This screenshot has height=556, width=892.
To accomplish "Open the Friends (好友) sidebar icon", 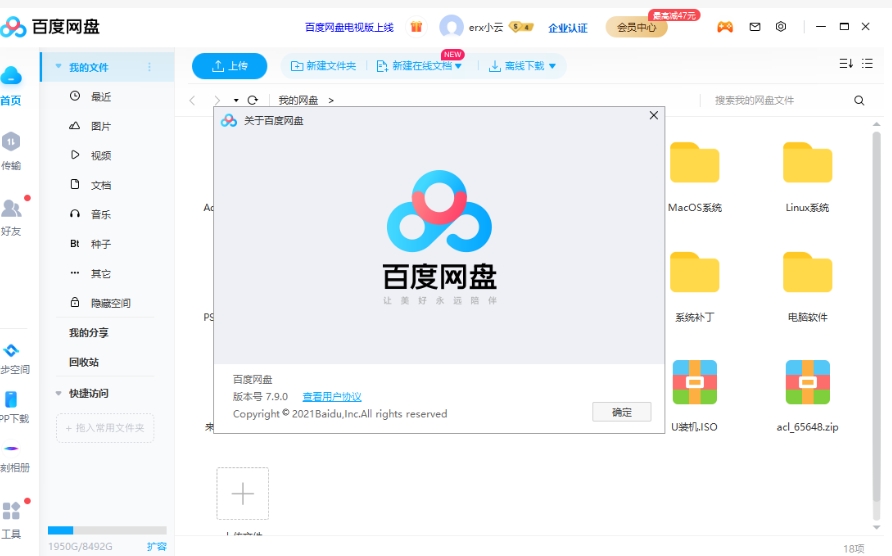I will 11,208.
